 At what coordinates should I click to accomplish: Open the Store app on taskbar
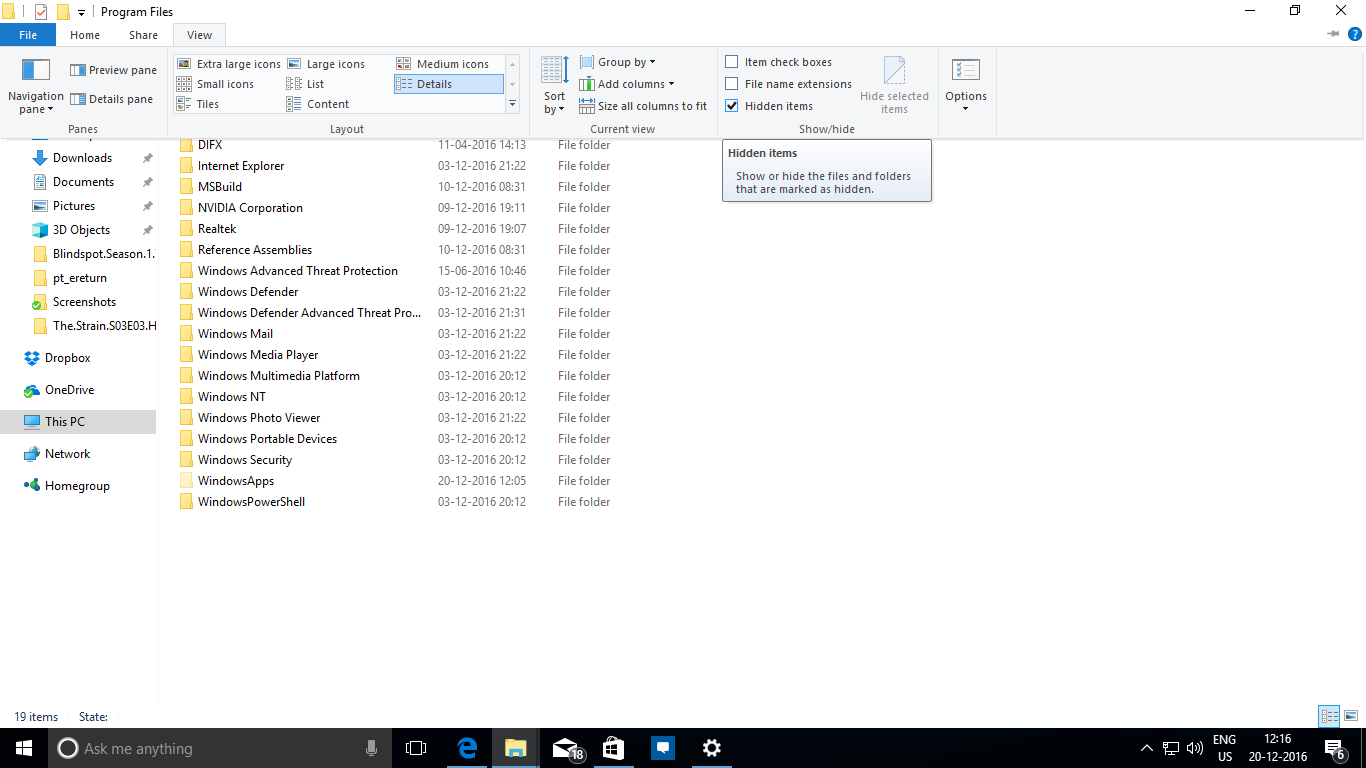[614, 748]
